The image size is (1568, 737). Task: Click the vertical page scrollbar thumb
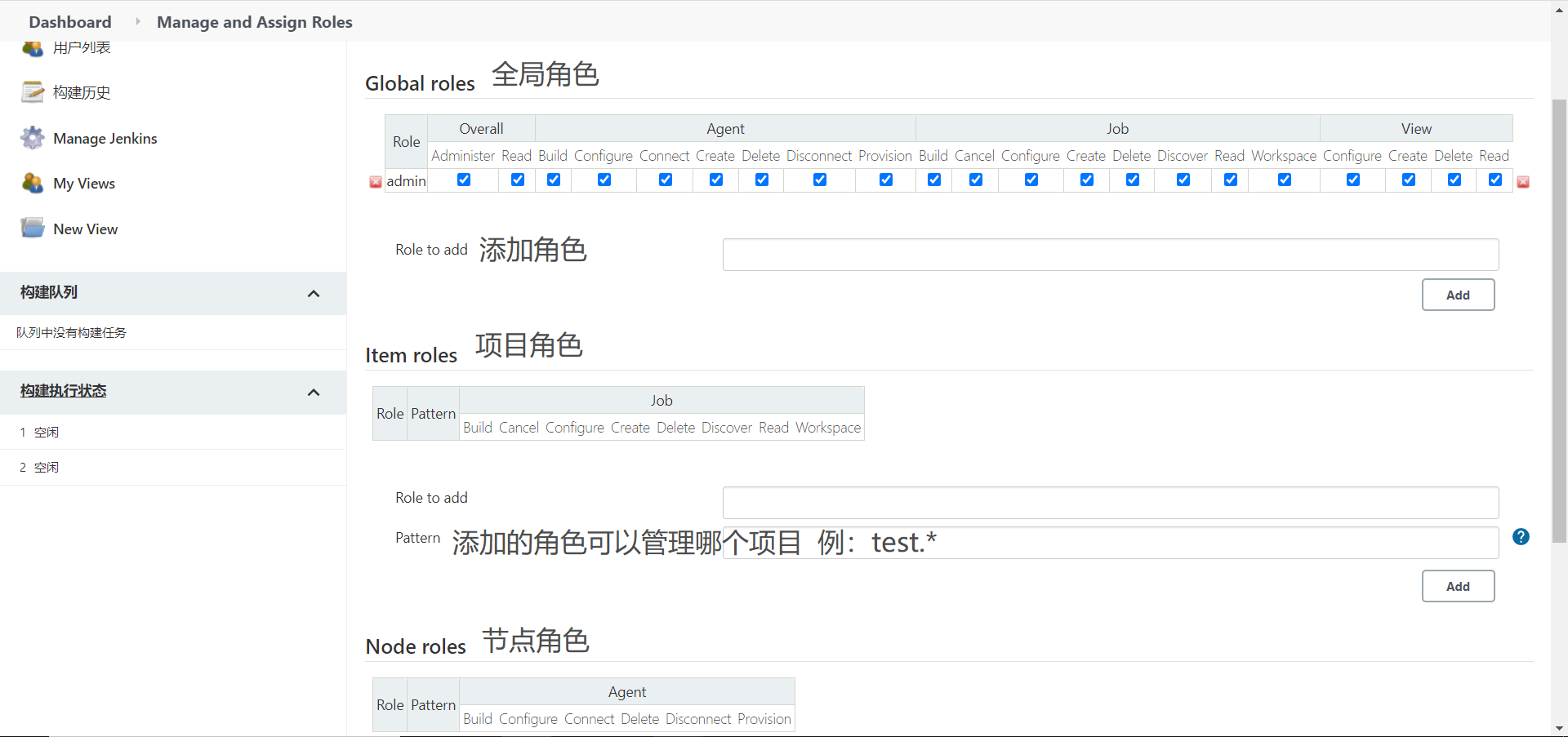click(x=1559, y=321)
